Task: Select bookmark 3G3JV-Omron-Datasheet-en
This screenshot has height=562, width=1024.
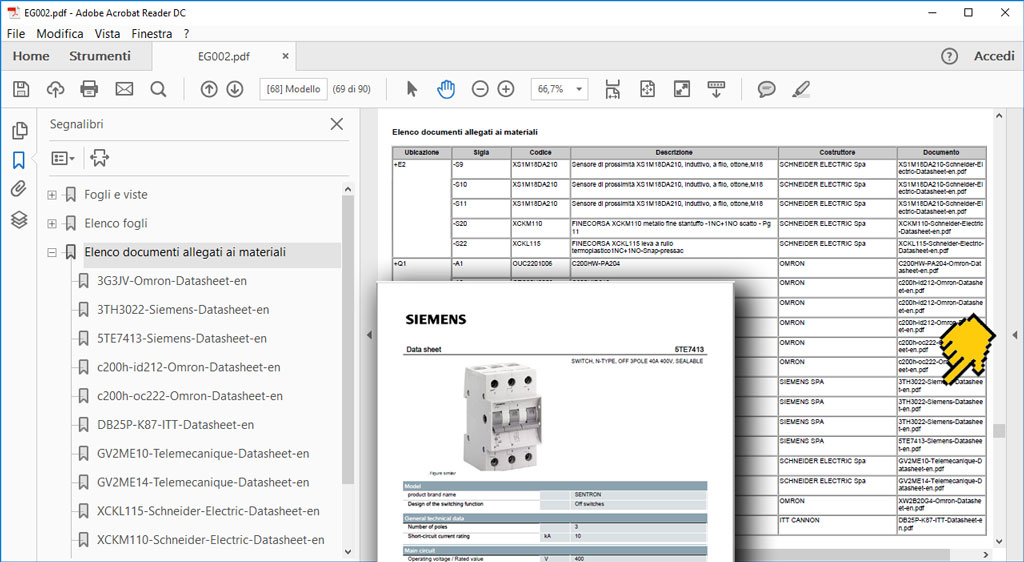Action: tap(172, 281)
